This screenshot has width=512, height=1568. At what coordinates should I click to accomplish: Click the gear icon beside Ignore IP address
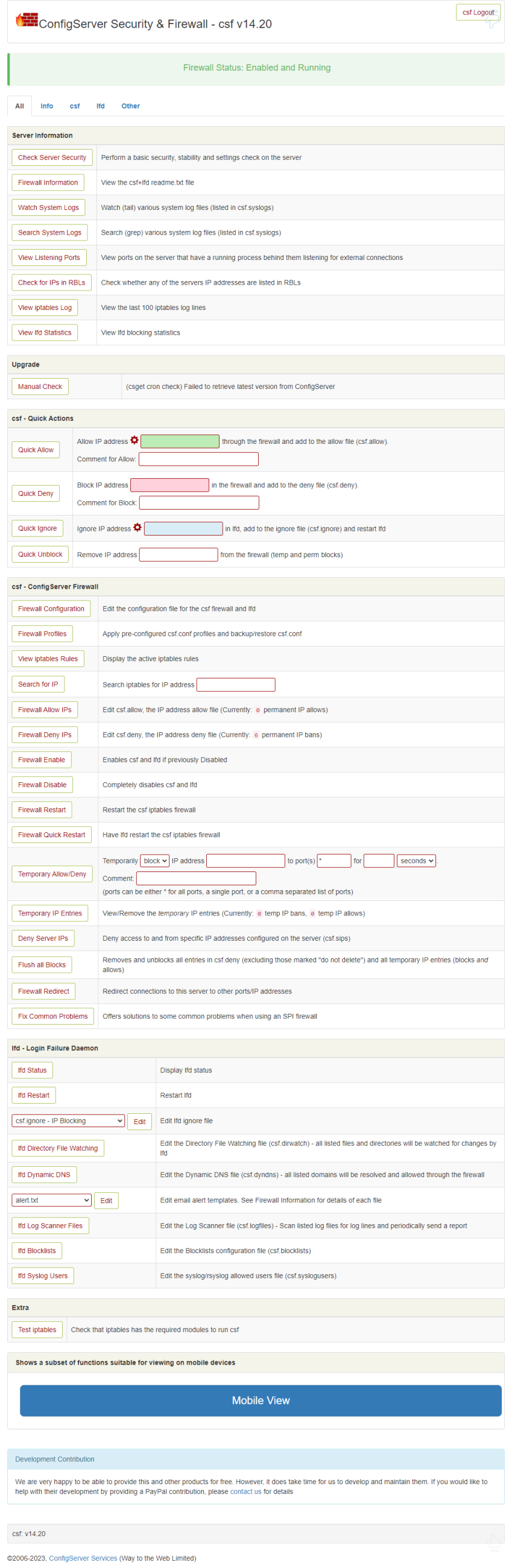coord(137,527)
